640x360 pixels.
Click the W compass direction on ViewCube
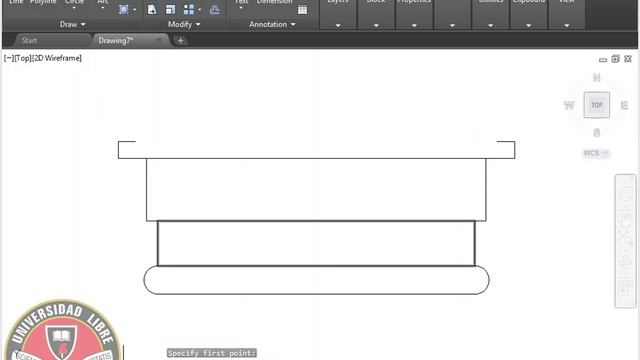tap(569, 105)
